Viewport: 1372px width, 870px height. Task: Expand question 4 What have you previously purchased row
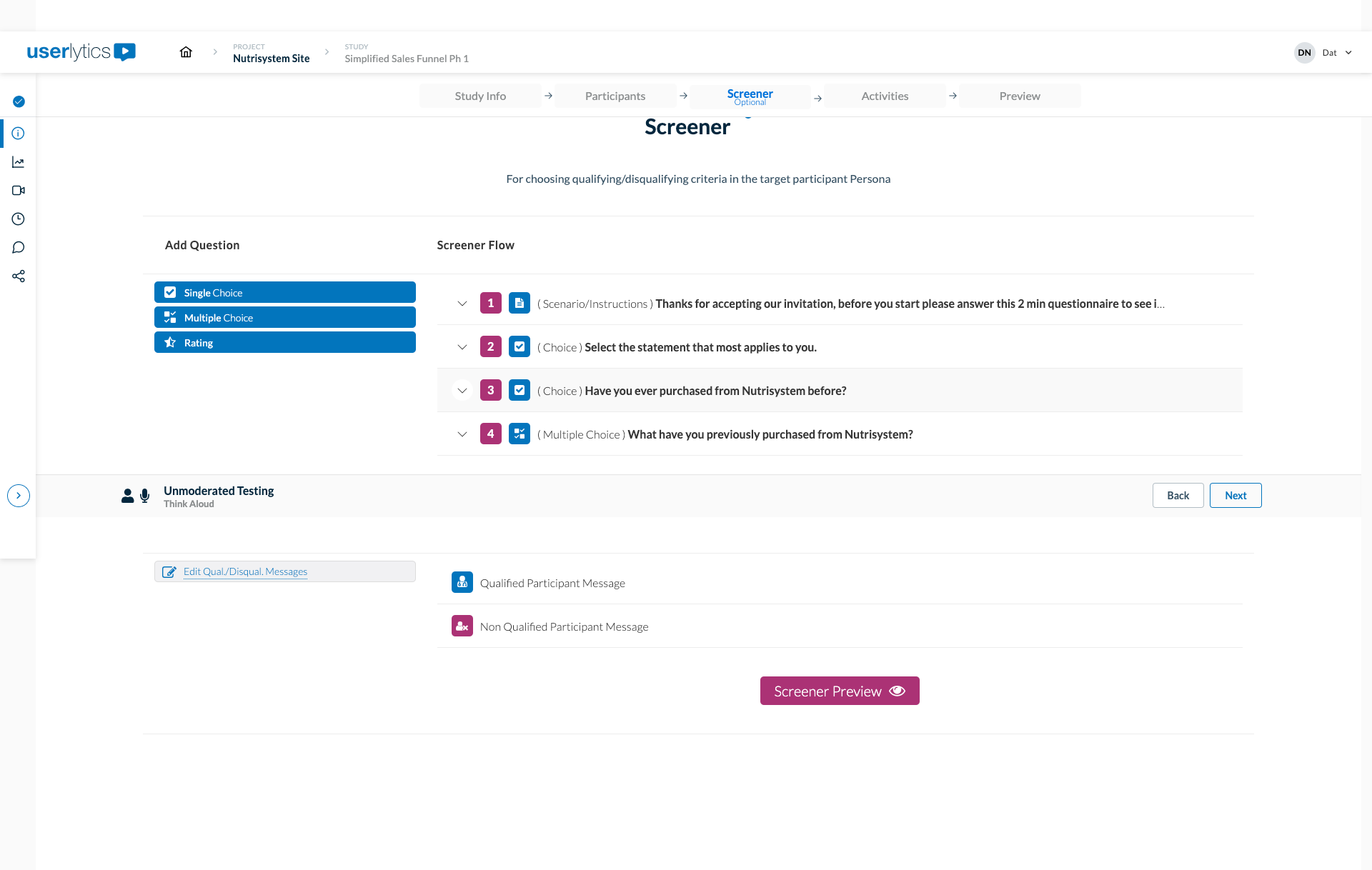[462, 434]
